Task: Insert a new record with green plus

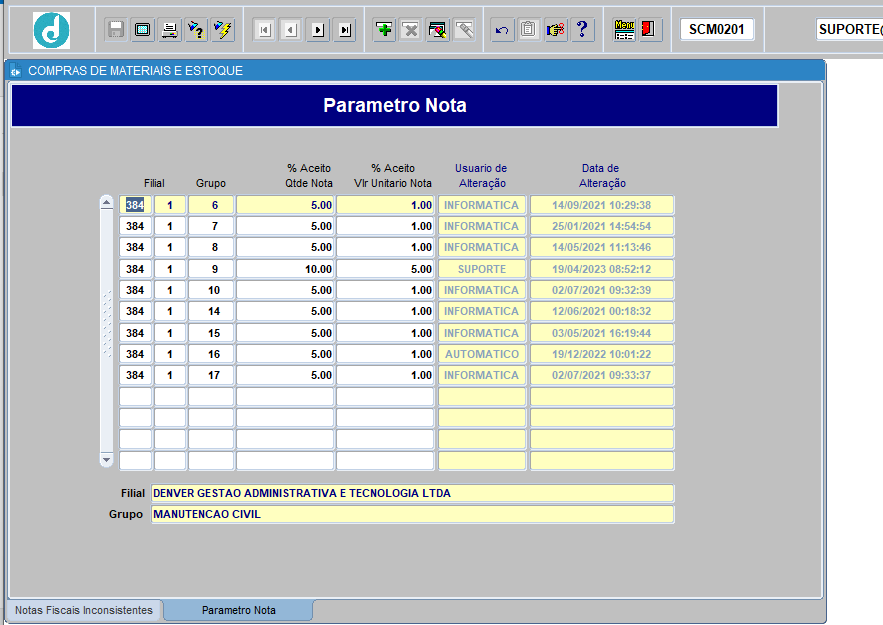Action: click(385, 29)
